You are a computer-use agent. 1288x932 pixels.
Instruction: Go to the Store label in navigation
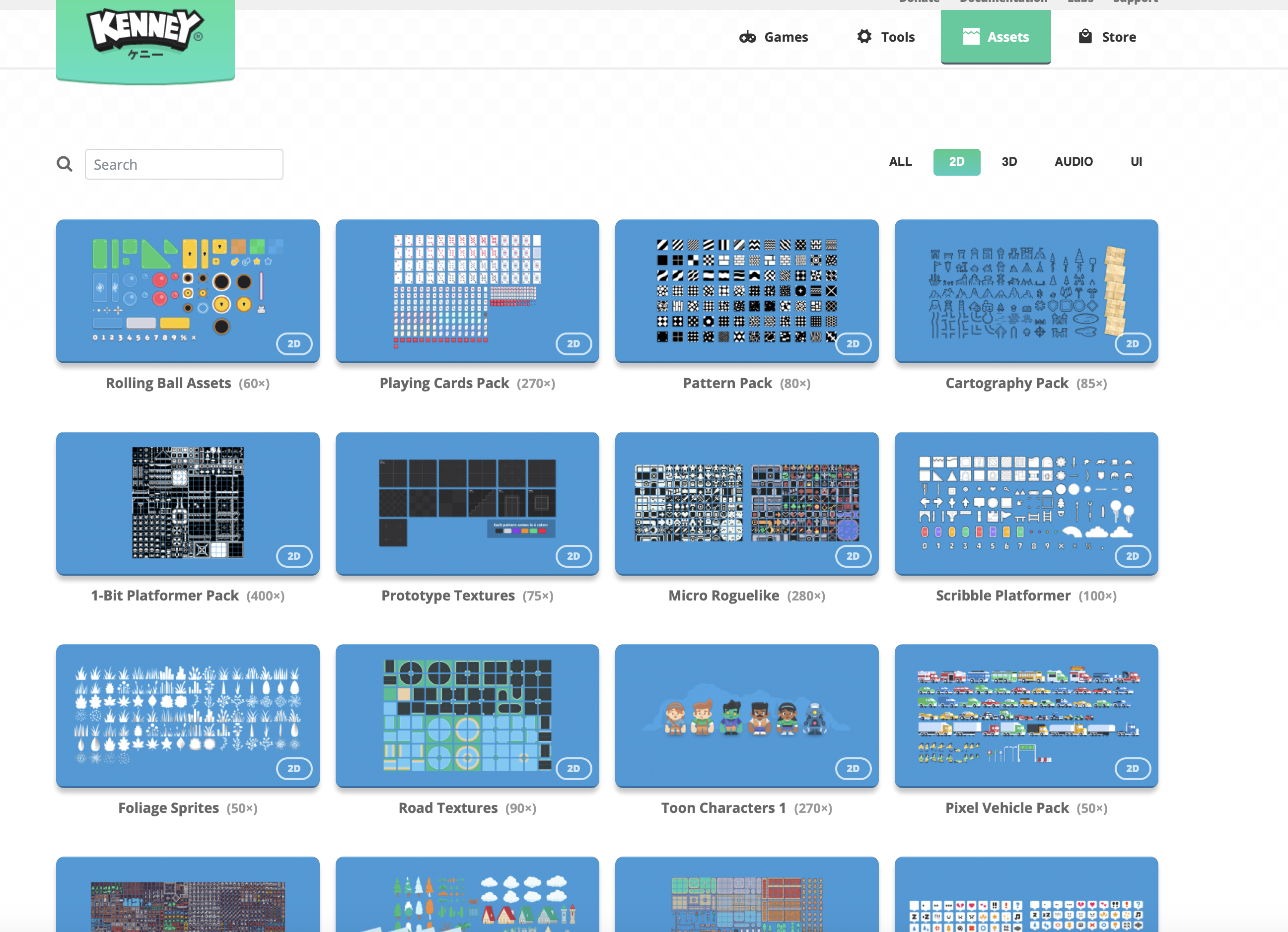[x=1119, y=37]
